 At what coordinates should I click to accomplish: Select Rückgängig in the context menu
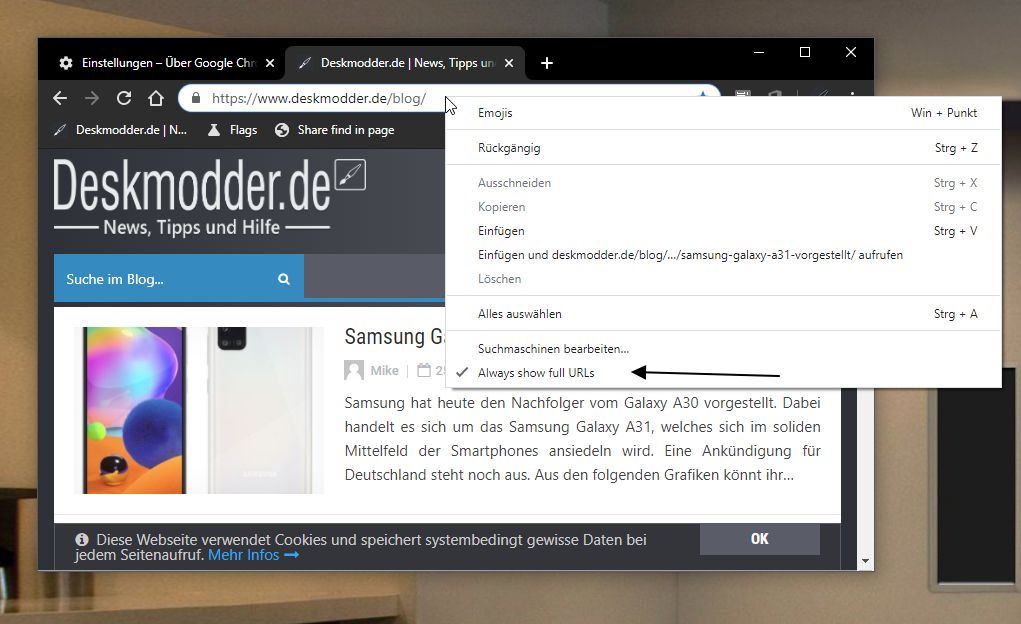click(x=723, y=148)
